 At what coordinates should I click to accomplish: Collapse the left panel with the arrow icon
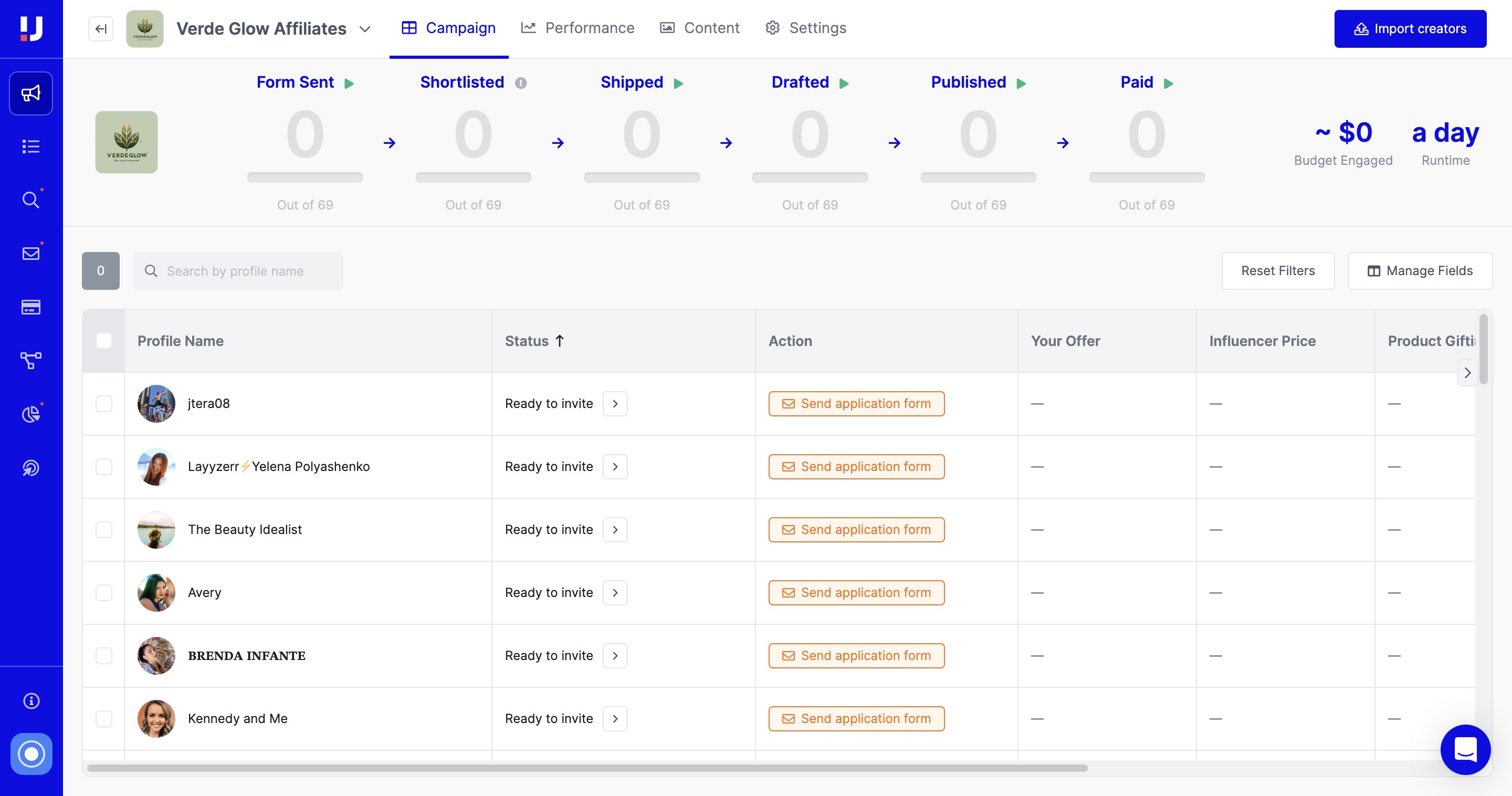point(100,28)
